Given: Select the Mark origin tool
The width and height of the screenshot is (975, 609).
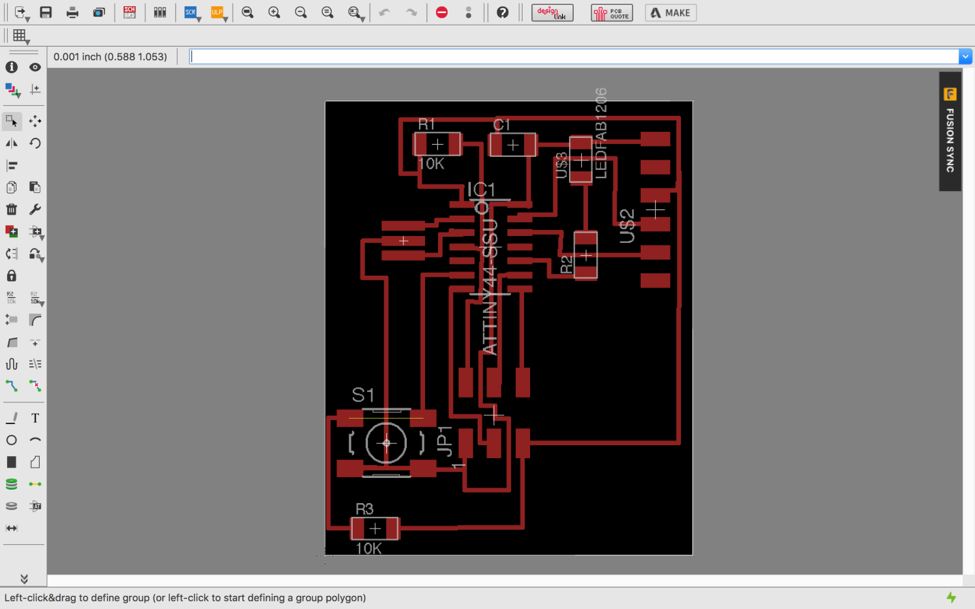Looking at the screenshot, I should coord(35,90).
